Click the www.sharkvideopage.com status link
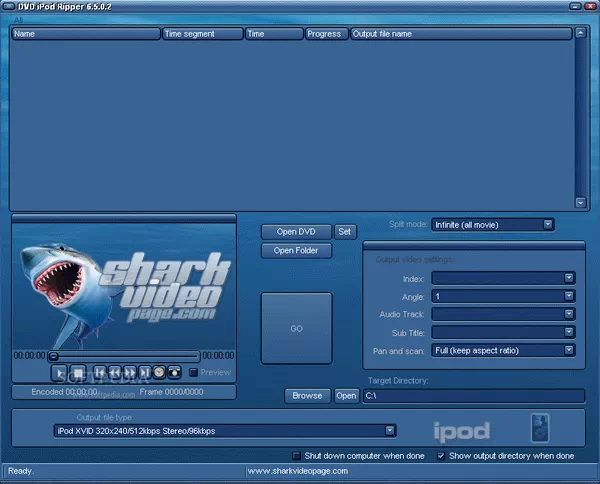This screenshot has width=600, height=484. point(298,471)
